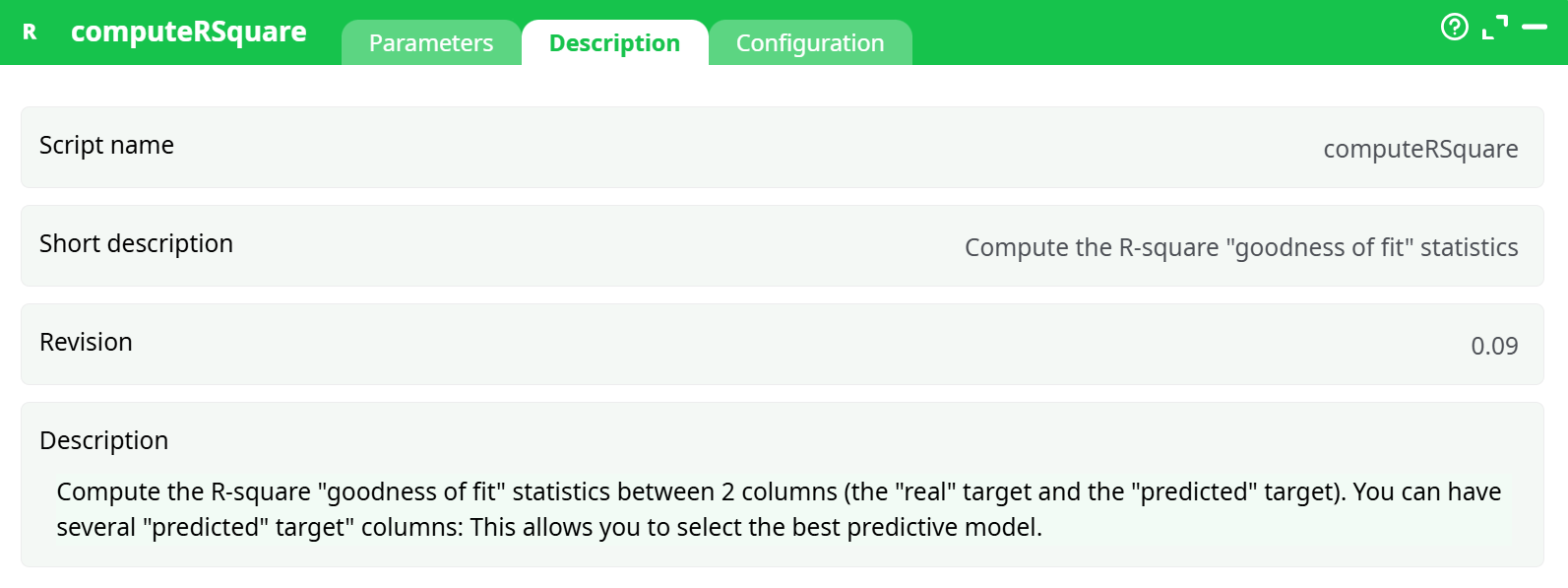Select the short description value text

[x=1240, y=247]
